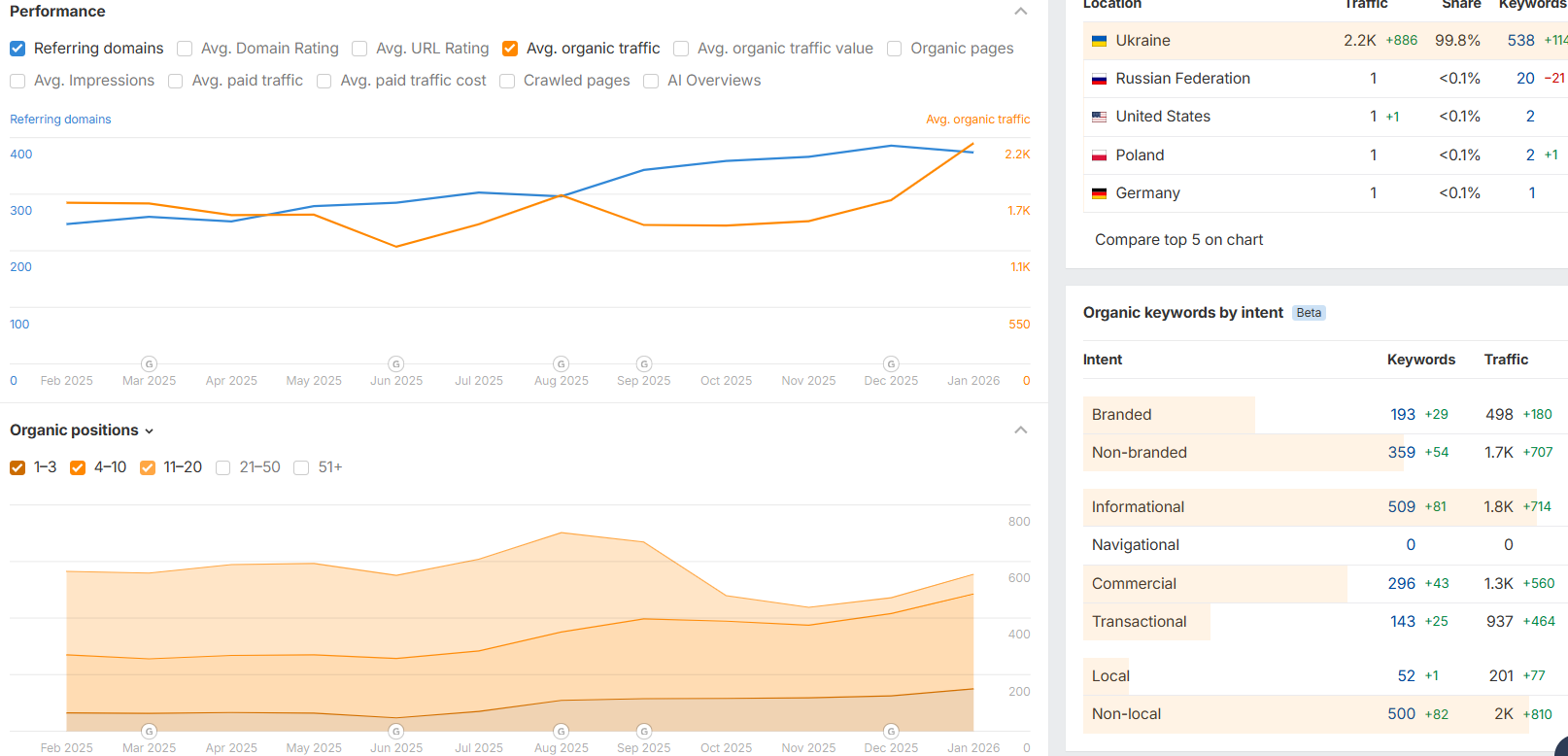Enable the 21–50 positions checkbox
Image resolution: width=1568 pixels, height=756 pixels.
(x=223, y=467)
